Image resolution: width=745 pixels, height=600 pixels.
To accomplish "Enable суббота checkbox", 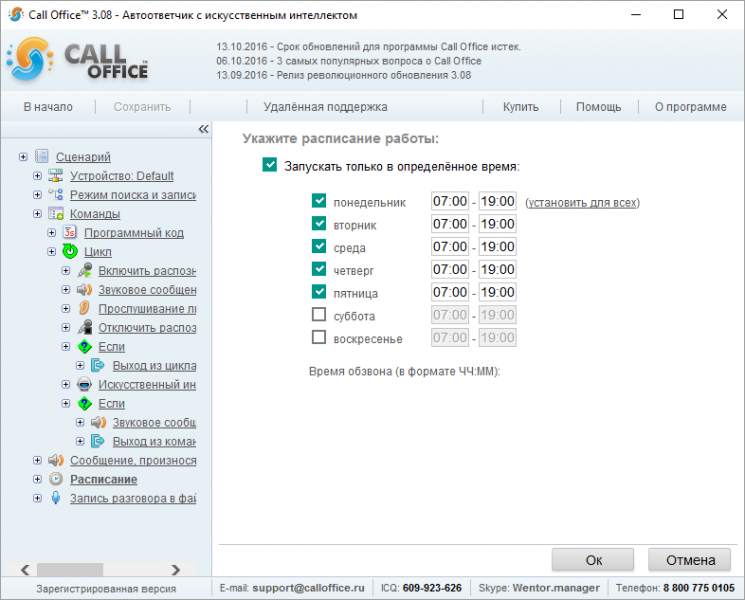I will pyautogui.click(x=319, y=314).
